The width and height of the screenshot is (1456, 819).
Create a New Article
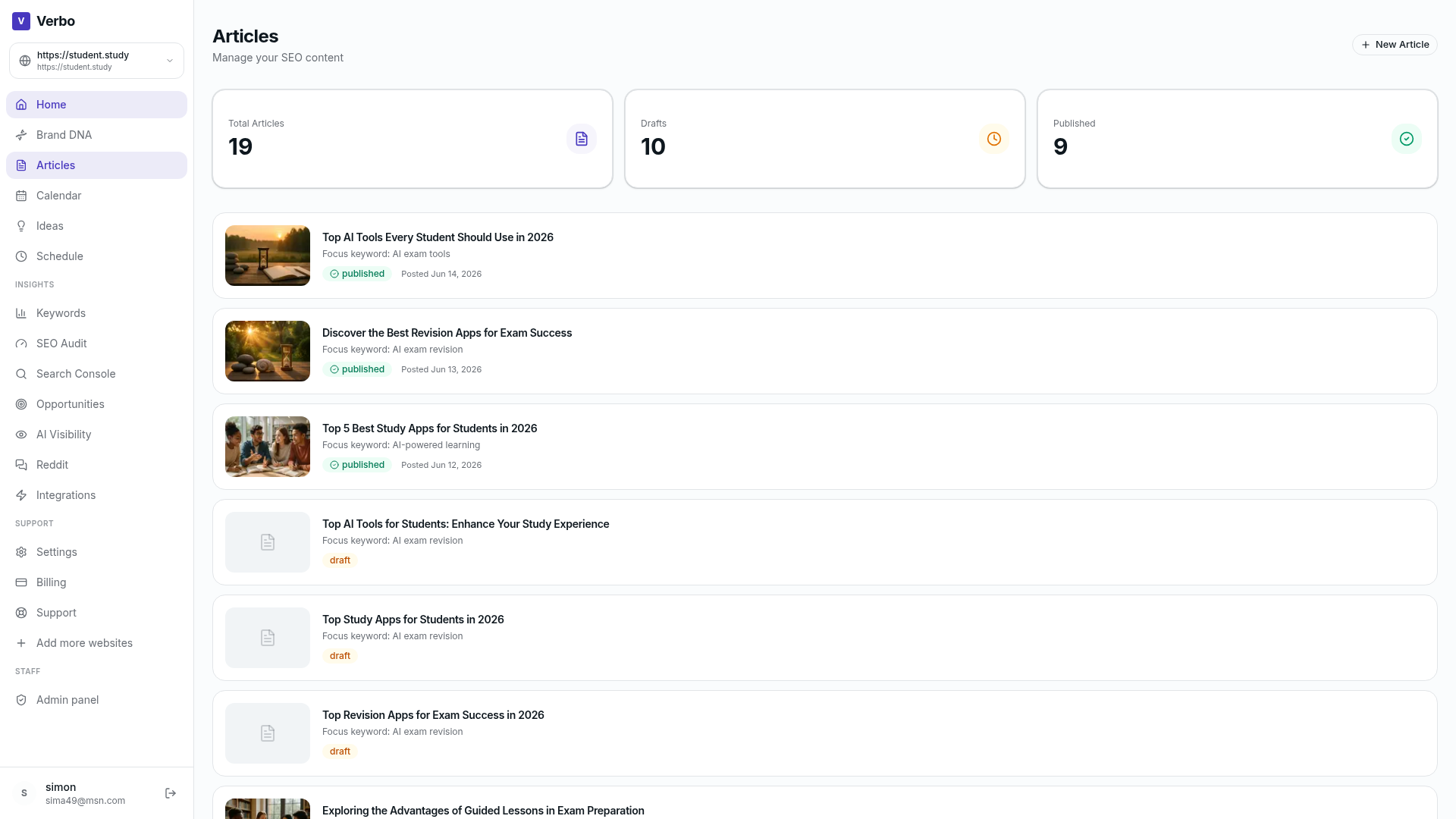click(1395, 45)
